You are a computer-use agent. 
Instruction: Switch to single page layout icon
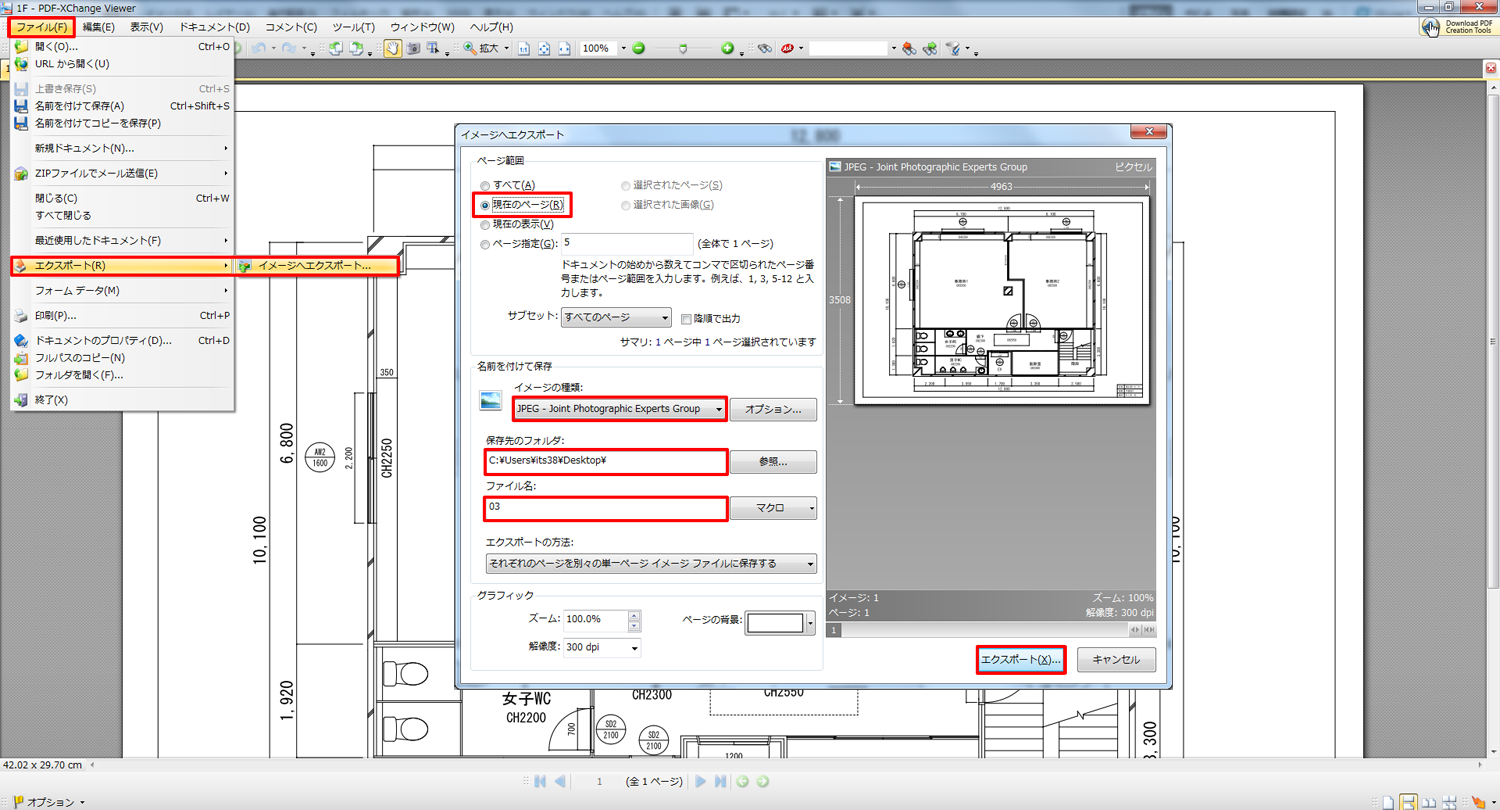1388,802
